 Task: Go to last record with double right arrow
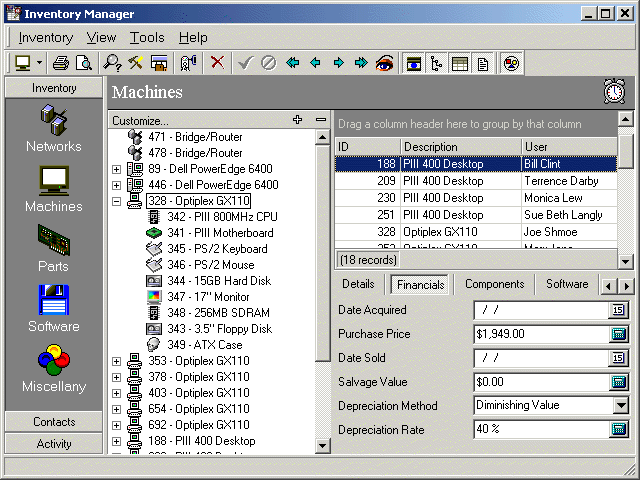coord(361,63)
